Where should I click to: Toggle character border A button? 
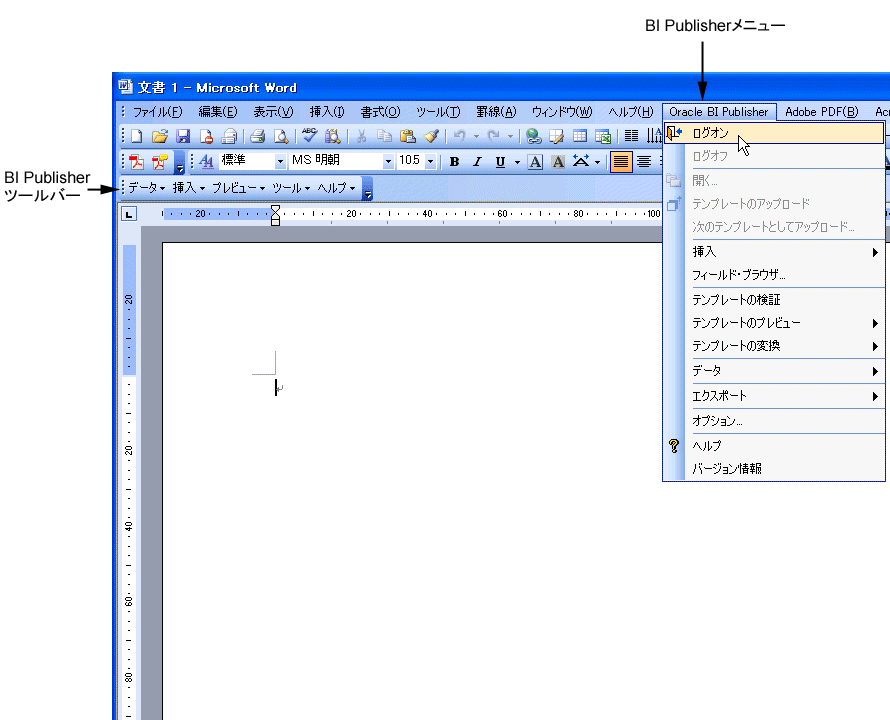tap(535, 162)
